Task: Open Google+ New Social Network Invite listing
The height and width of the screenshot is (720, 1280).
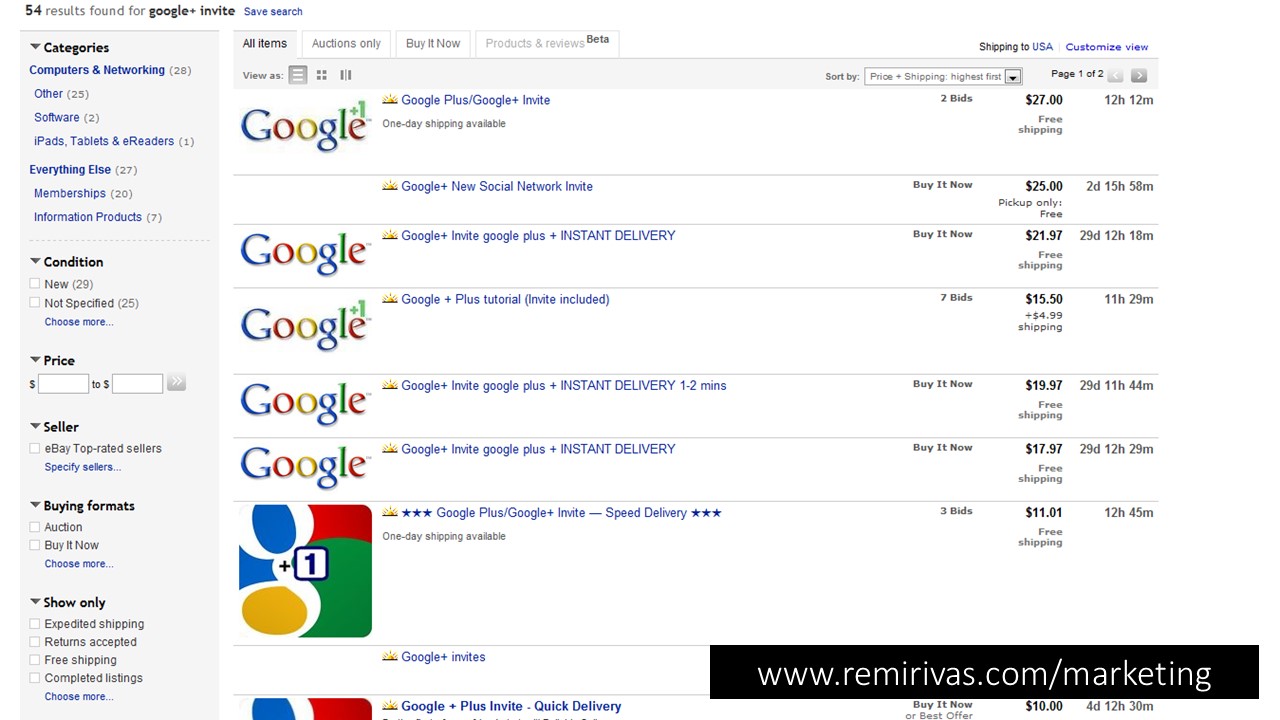Action: point(497,186)
